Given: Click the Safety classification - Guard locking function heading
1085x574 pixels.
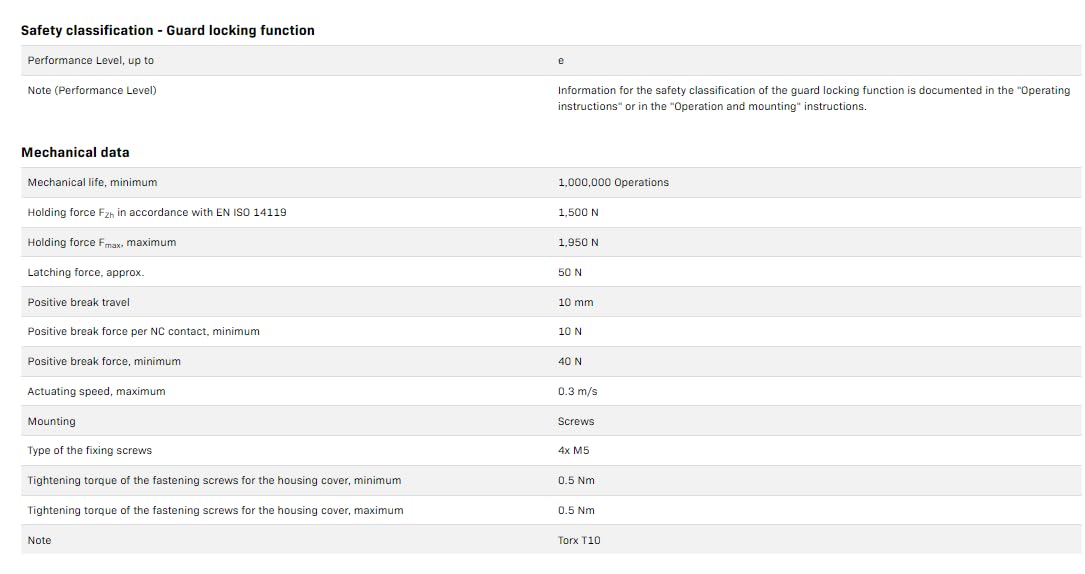Looking at the screenshot, I should (x=168, y=31).
